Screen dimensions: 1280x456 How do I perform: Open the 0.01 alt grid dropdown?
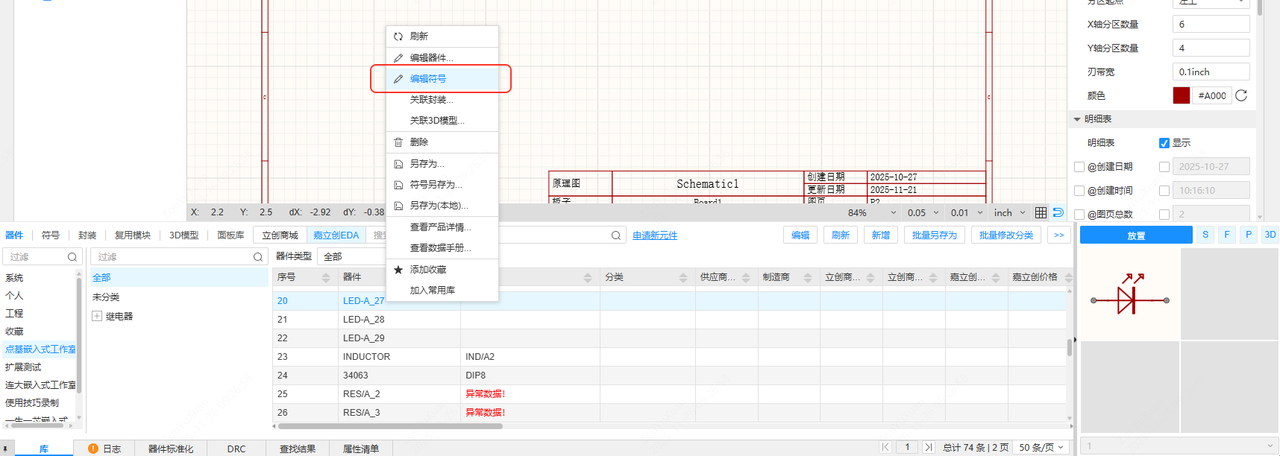pos(966,213)
